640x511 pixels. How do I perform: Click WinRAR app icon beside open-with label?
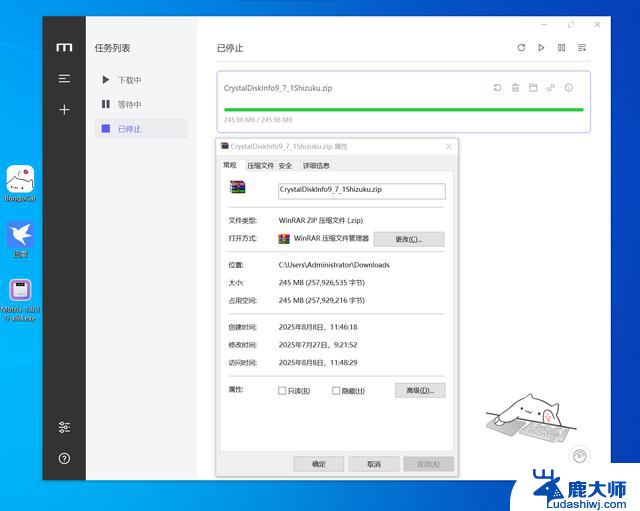[x=284, y=239]
